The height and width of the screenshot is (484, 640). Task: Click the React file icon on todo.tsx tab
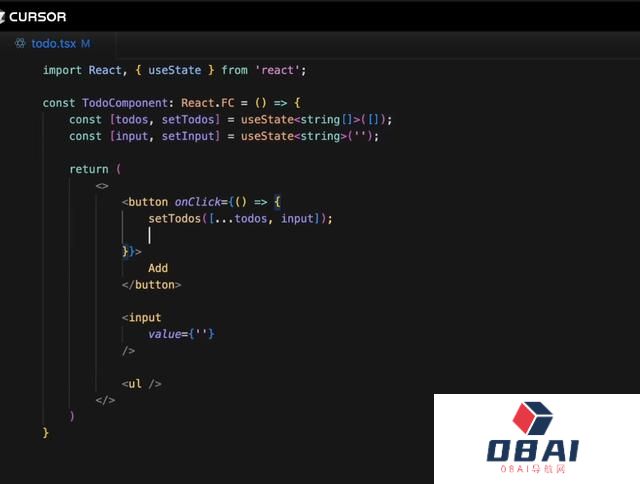tap(20, 43)
